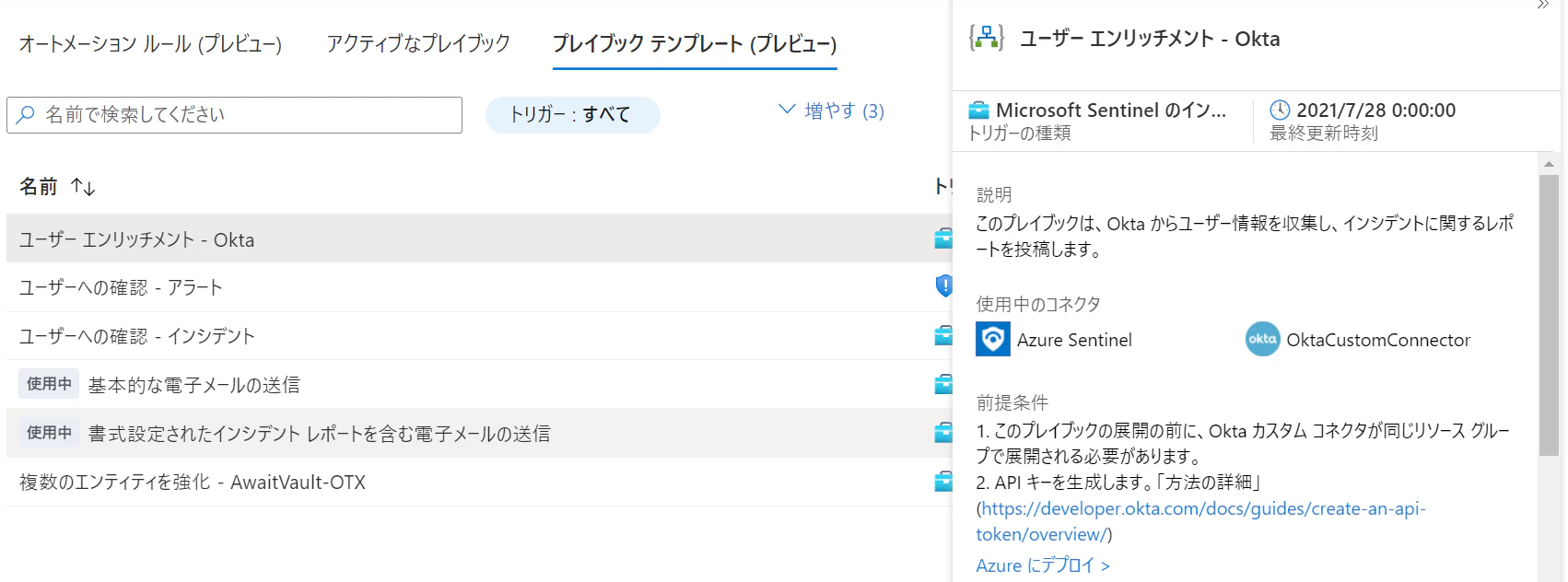Click the 名前で検索してください search field
The image size is (1568, 582).
point(234,114)
